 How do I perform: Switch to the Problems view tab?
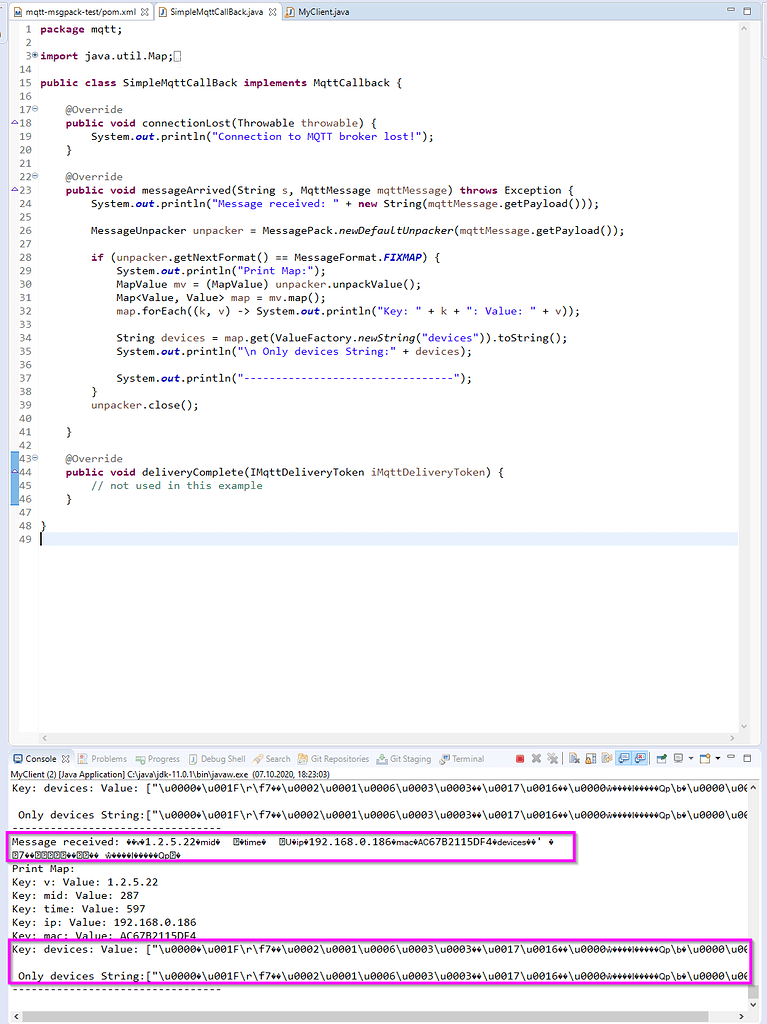pyautogui.click(x=103, y=759)
